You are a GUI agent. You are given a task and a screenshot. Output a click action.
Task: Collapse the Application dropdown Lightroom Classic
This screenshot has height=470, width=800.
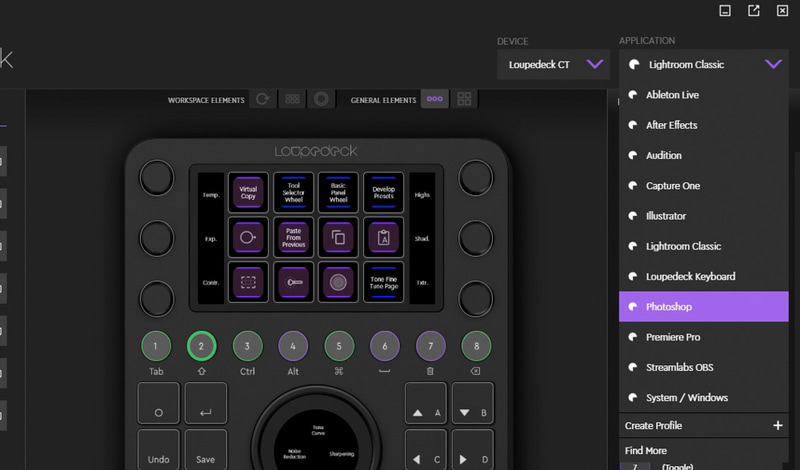[x=704, y=64]
